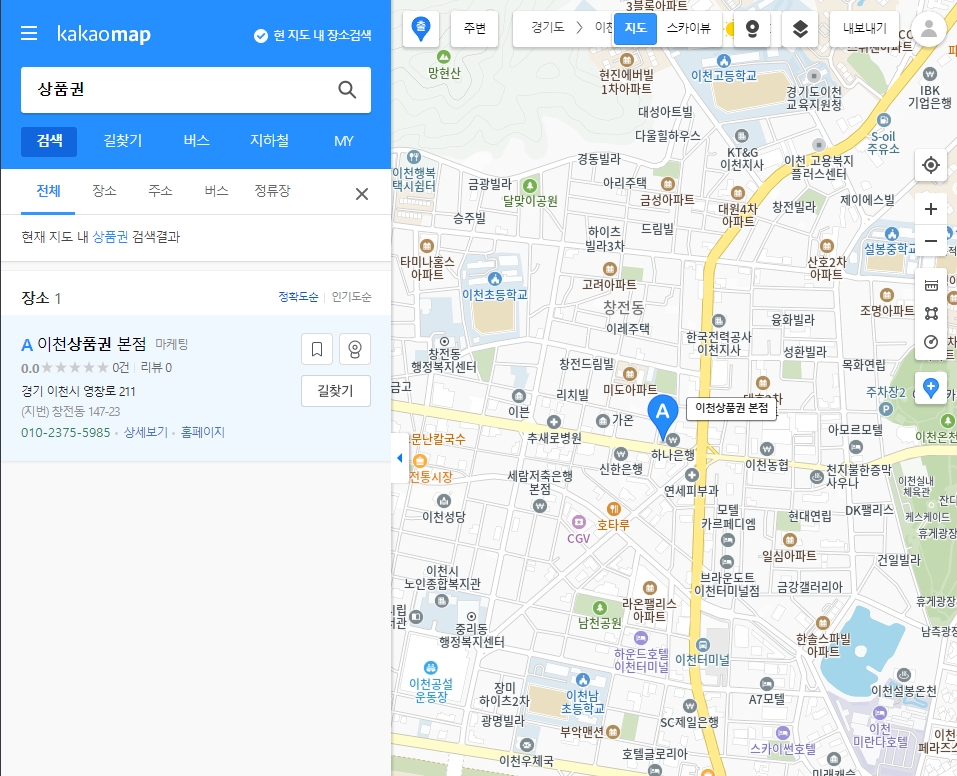Image resolution: width=957 pixels, height=776 pixels.
Task: Click the blue add-place pin button
Action: 930,388
